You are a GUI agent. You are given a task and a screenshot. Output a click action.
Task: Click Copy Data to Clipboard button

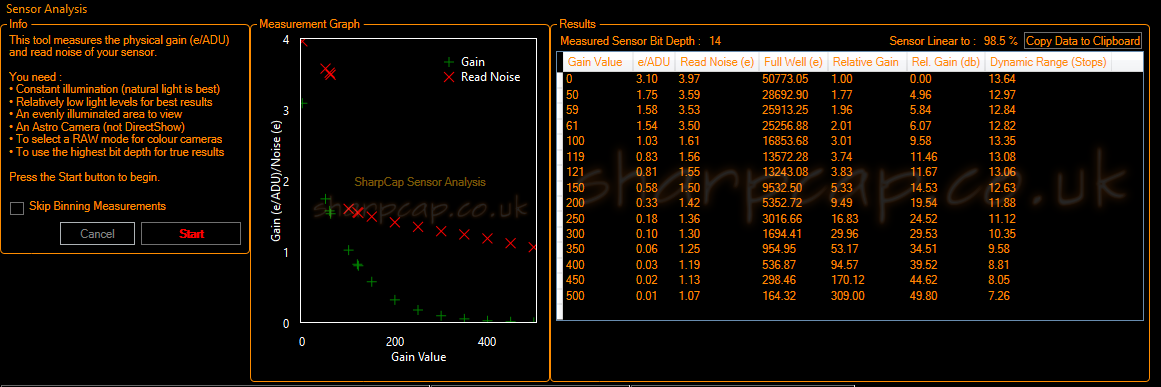point(1083,41)
